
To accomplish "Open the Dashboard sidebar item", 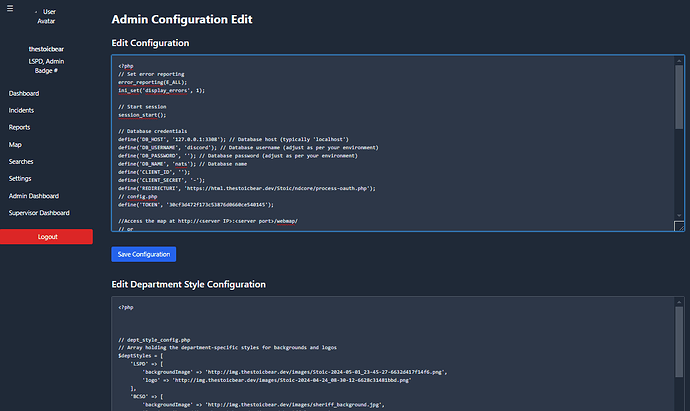I will tap(24, 92).
